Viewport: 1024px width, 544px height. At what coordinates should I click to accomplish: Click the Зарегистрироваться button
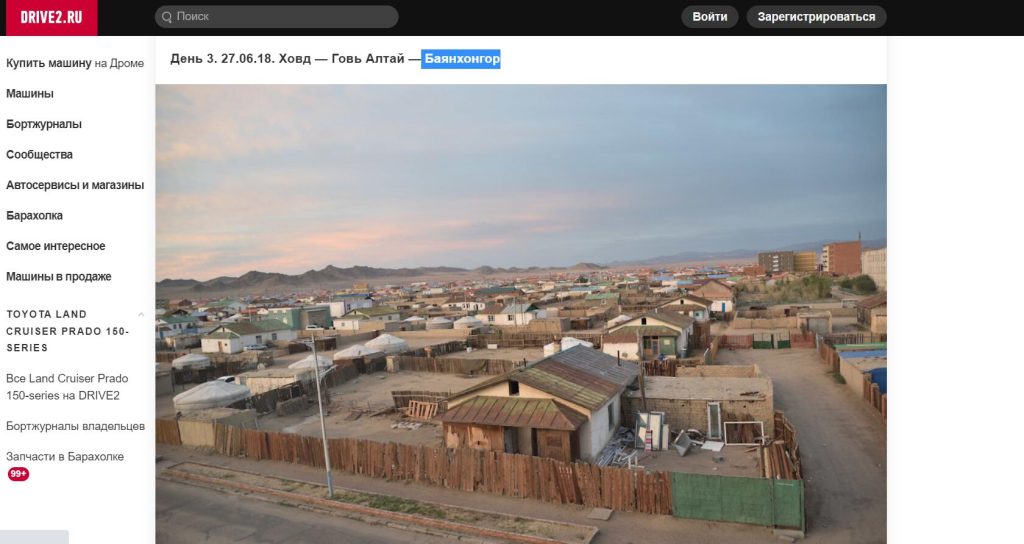pos(816,17)
